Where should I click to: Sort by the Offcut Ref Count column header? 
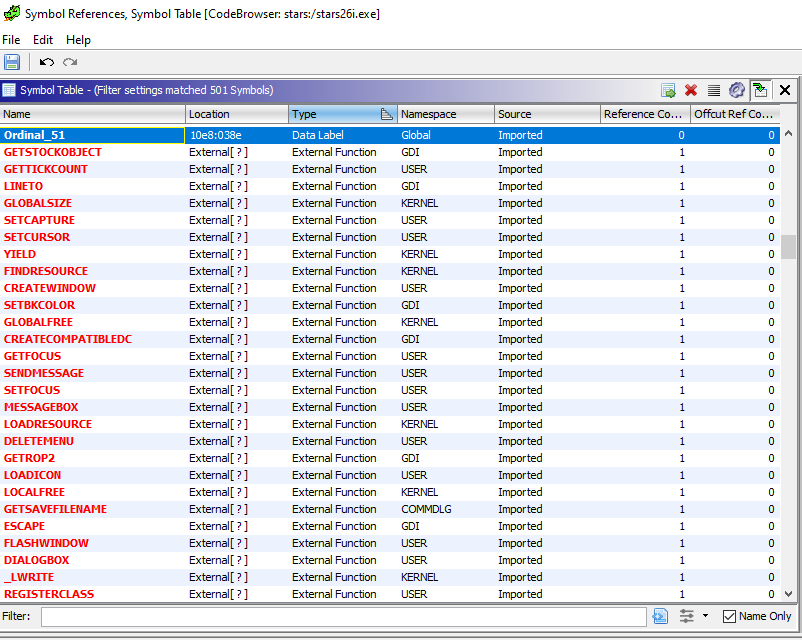[736, 114]
